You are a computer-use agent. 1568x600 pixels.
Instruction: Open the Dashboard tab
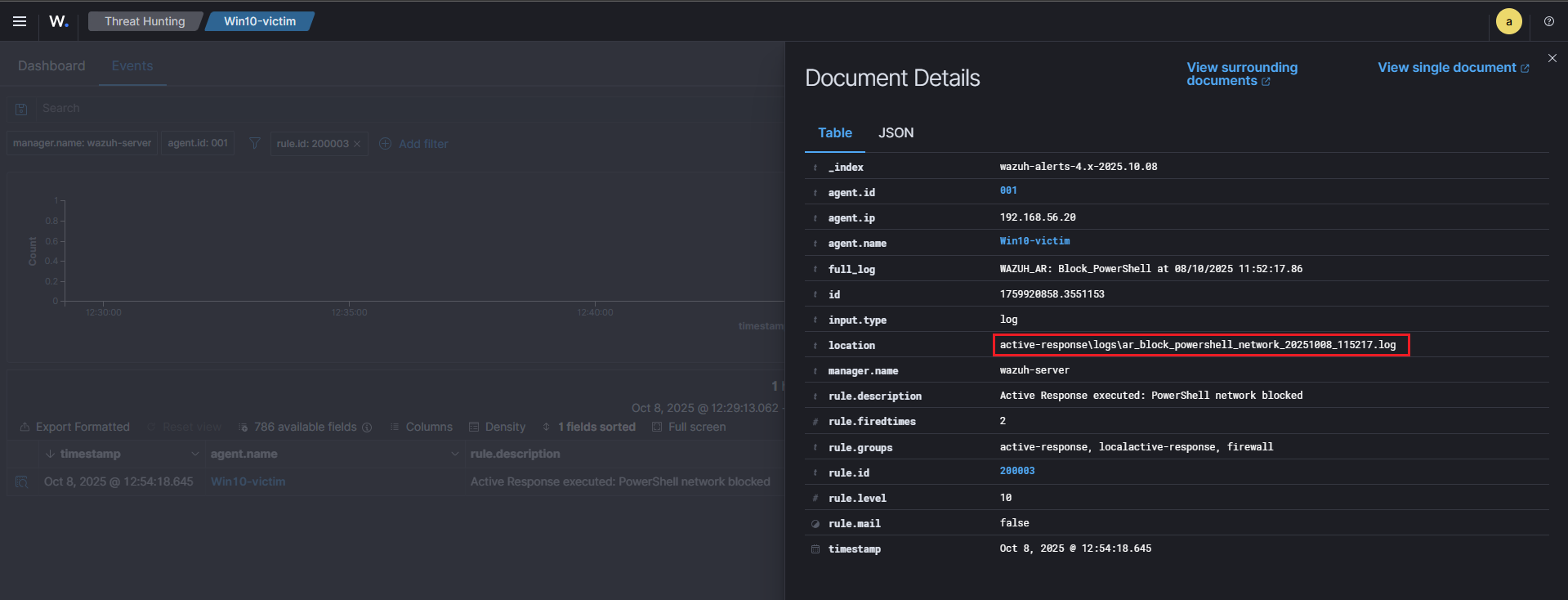pos(51,66)
